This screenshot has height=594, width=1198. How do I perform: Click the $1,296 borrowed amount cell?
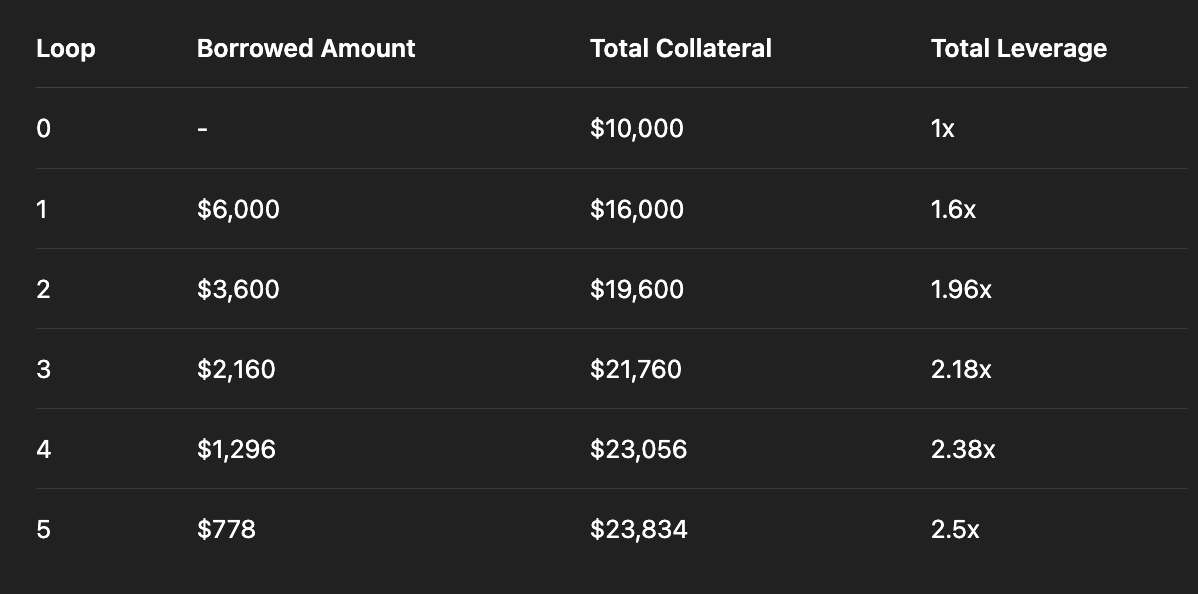(x=236, y=449)
